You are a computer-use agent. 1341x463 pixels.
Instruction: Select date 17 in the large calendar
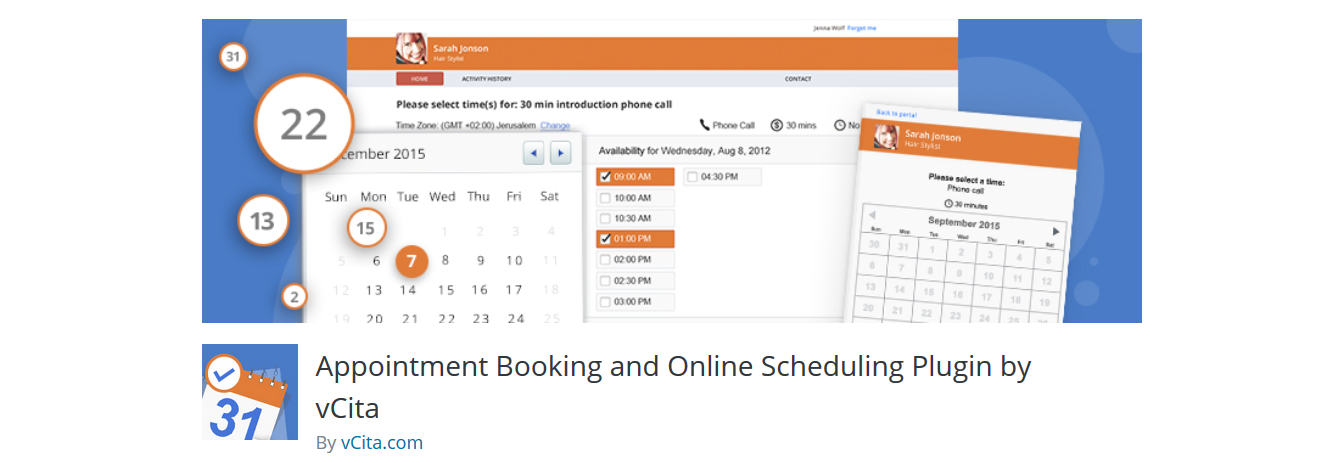pyautogui.click(x=514, y=290)
